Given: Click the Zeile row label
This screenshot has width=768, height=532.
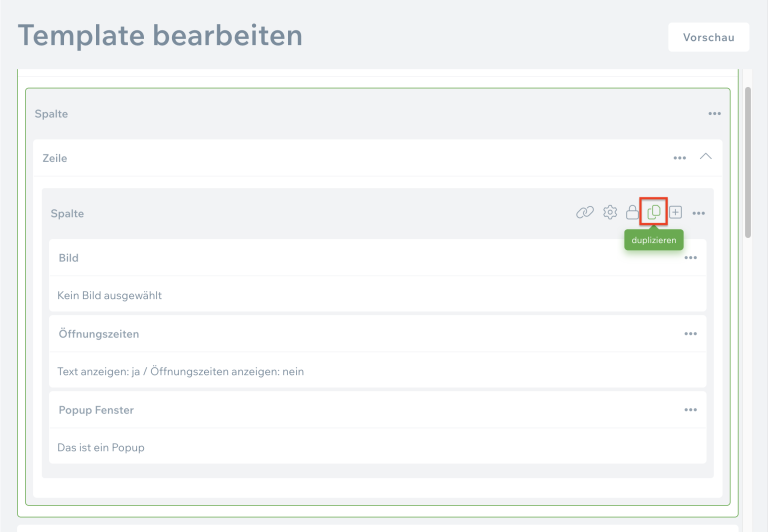Looking at the screenshot, I should (x=55, y=158).
